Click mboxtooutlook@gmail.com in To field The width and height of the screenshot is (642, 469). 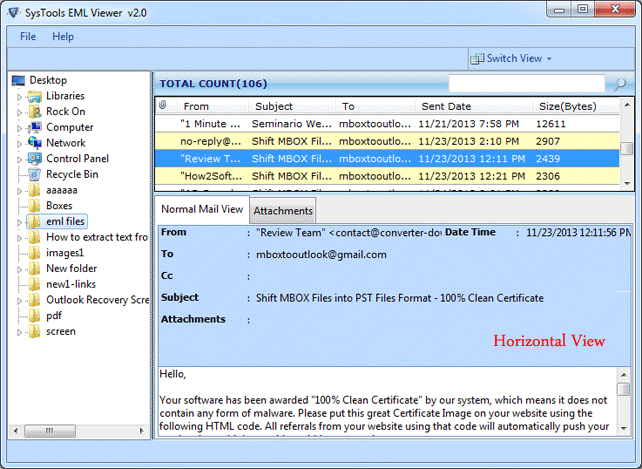[x=321, y=255]
